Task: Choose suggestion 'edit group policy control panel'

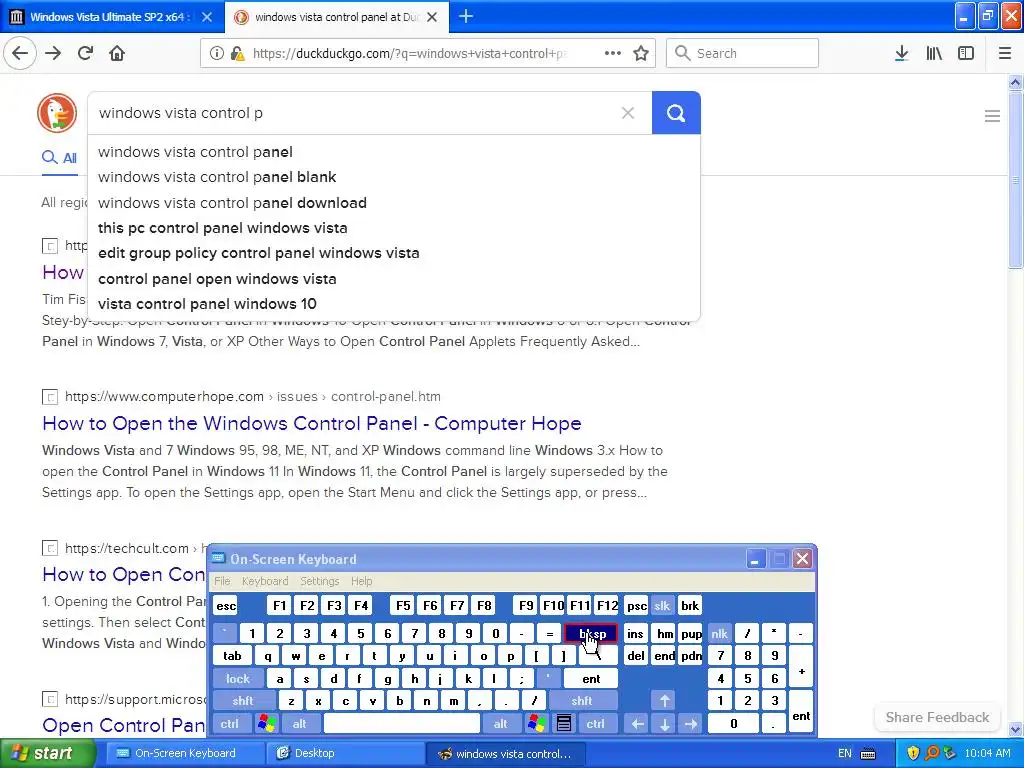Action: 394,253
